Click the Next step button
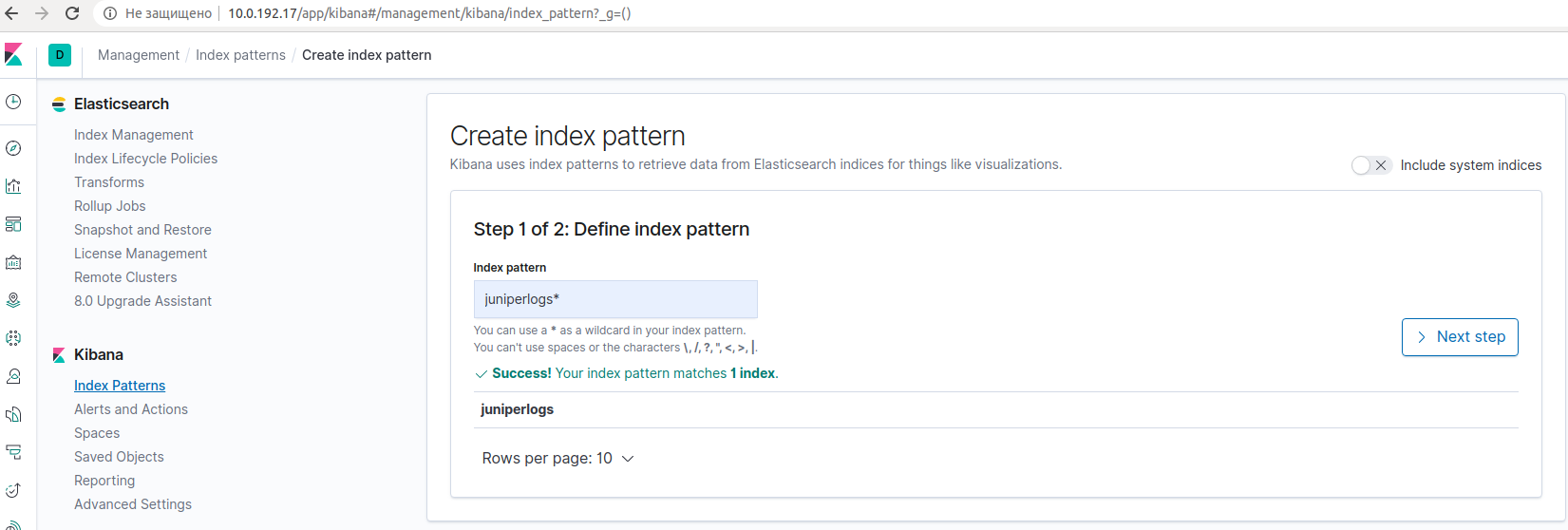Screen dimensions: 1568x530 click(1460, 337)
